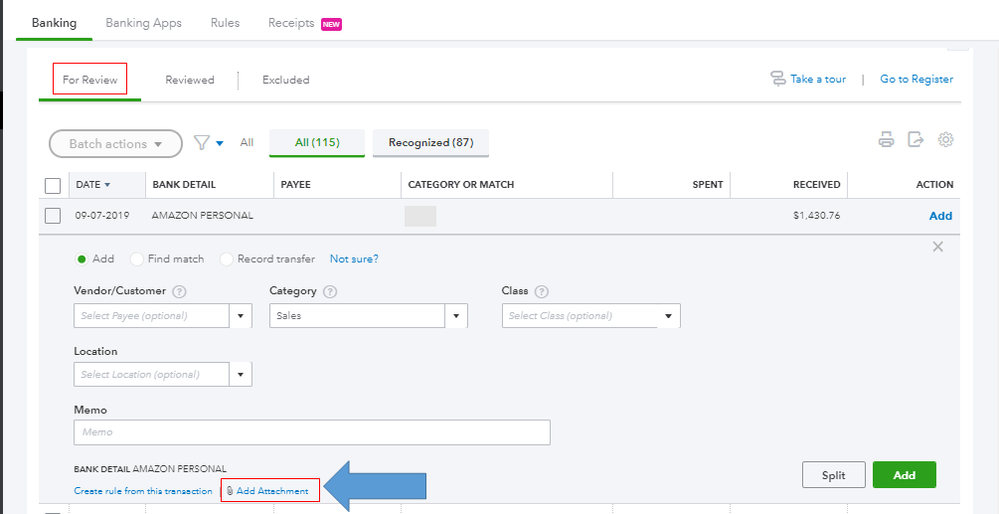
Task: Tick the Amazon Personal row checkbox
Action: (x=53, y=216)
